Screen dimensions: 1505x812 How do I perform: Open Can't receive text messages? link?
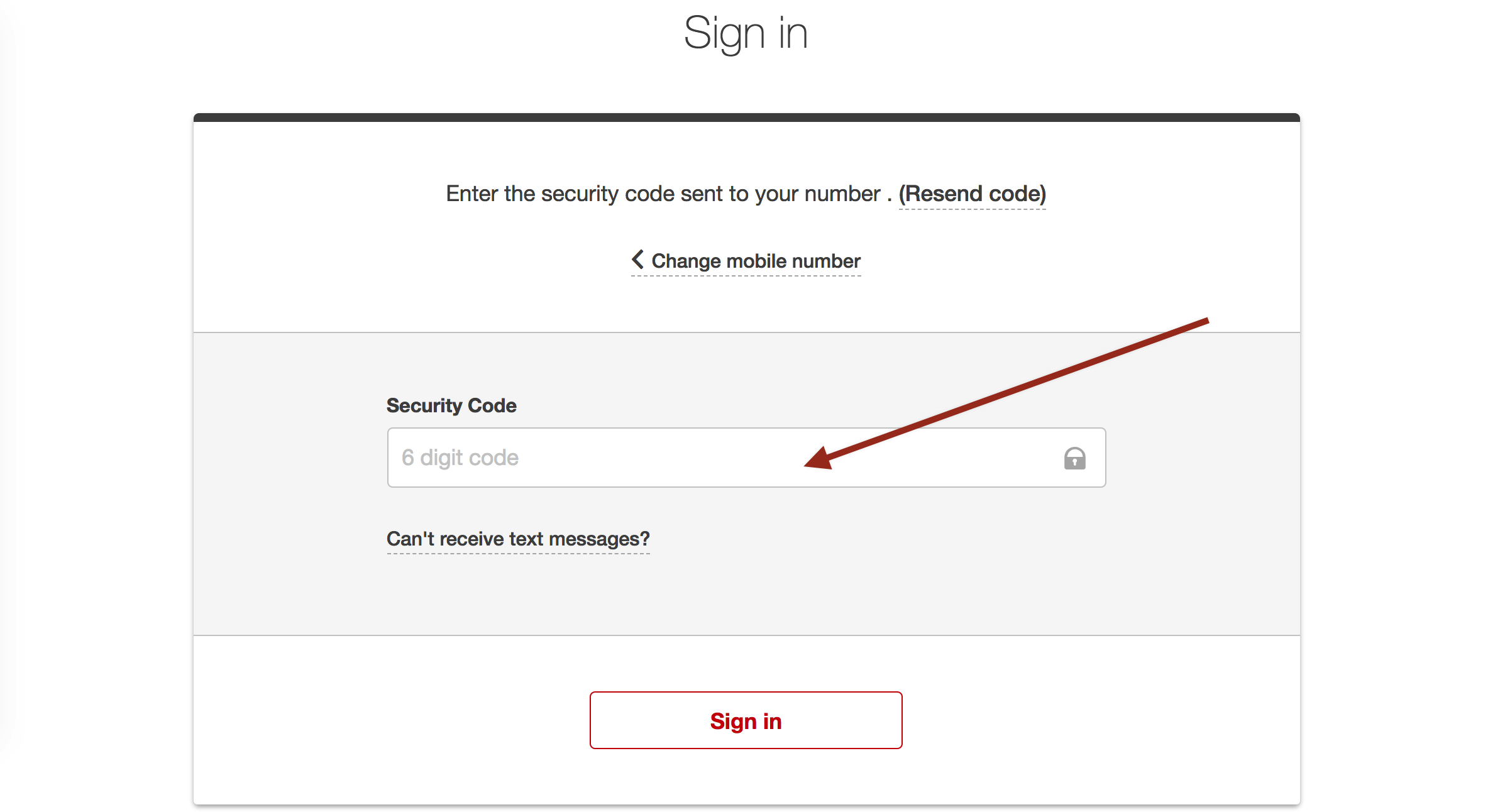coord(518,539)
